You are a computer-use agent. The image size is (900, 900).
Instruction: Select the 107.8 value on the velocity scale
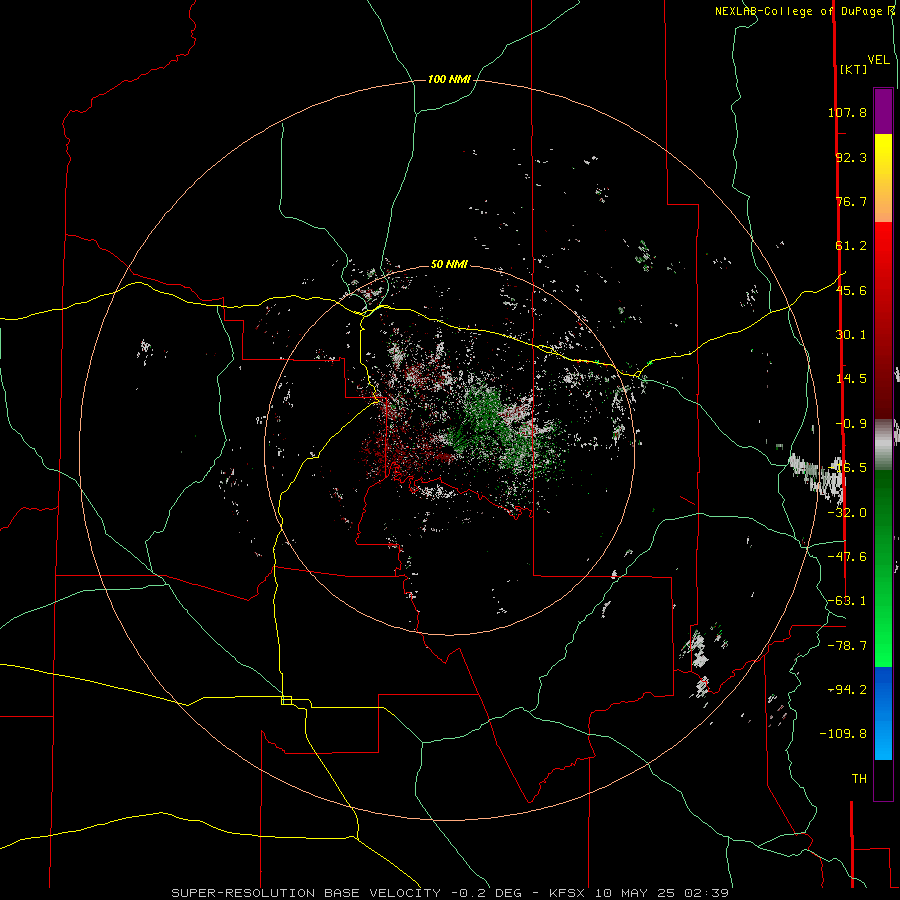tap(847, 112)
